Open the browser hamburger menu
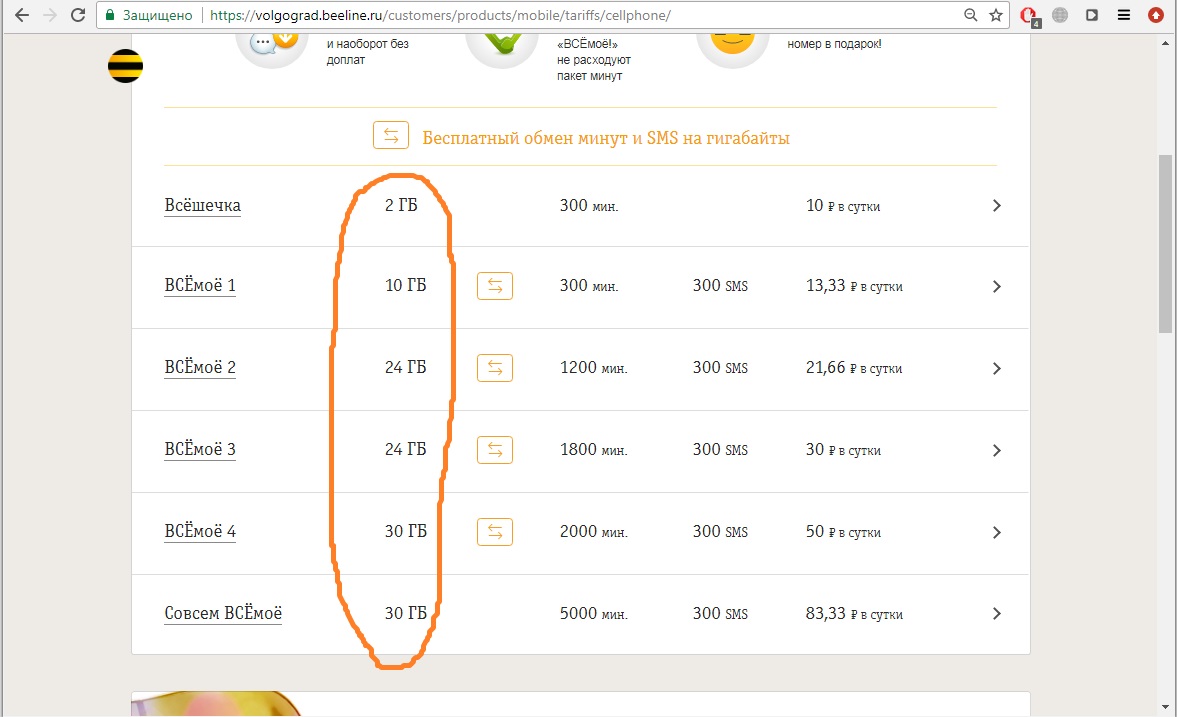Viewport: 1177px width, 717px height. pyautogui.click(x=1124, y=15)
